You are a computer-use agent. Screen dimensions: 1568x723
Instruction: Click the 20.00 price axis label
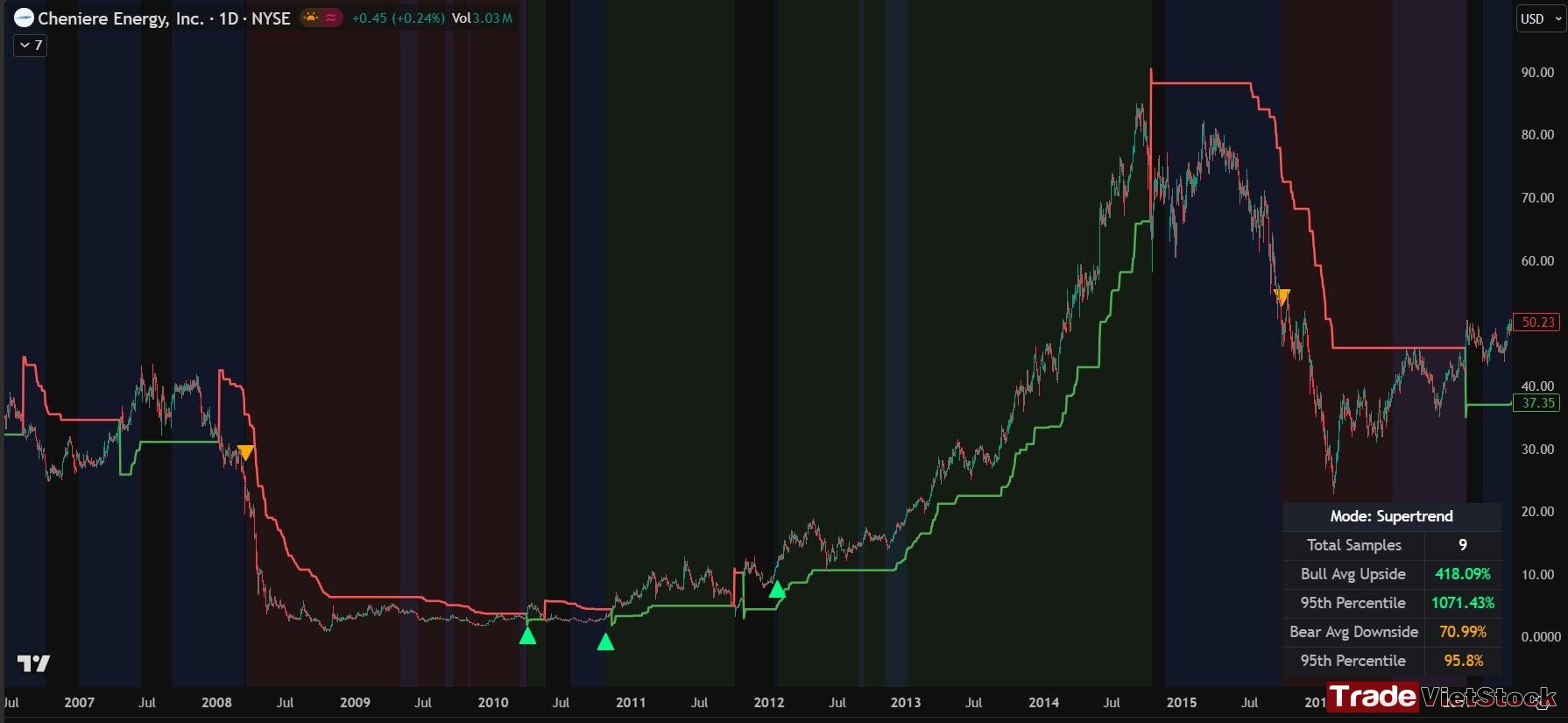coord(1537,512)
